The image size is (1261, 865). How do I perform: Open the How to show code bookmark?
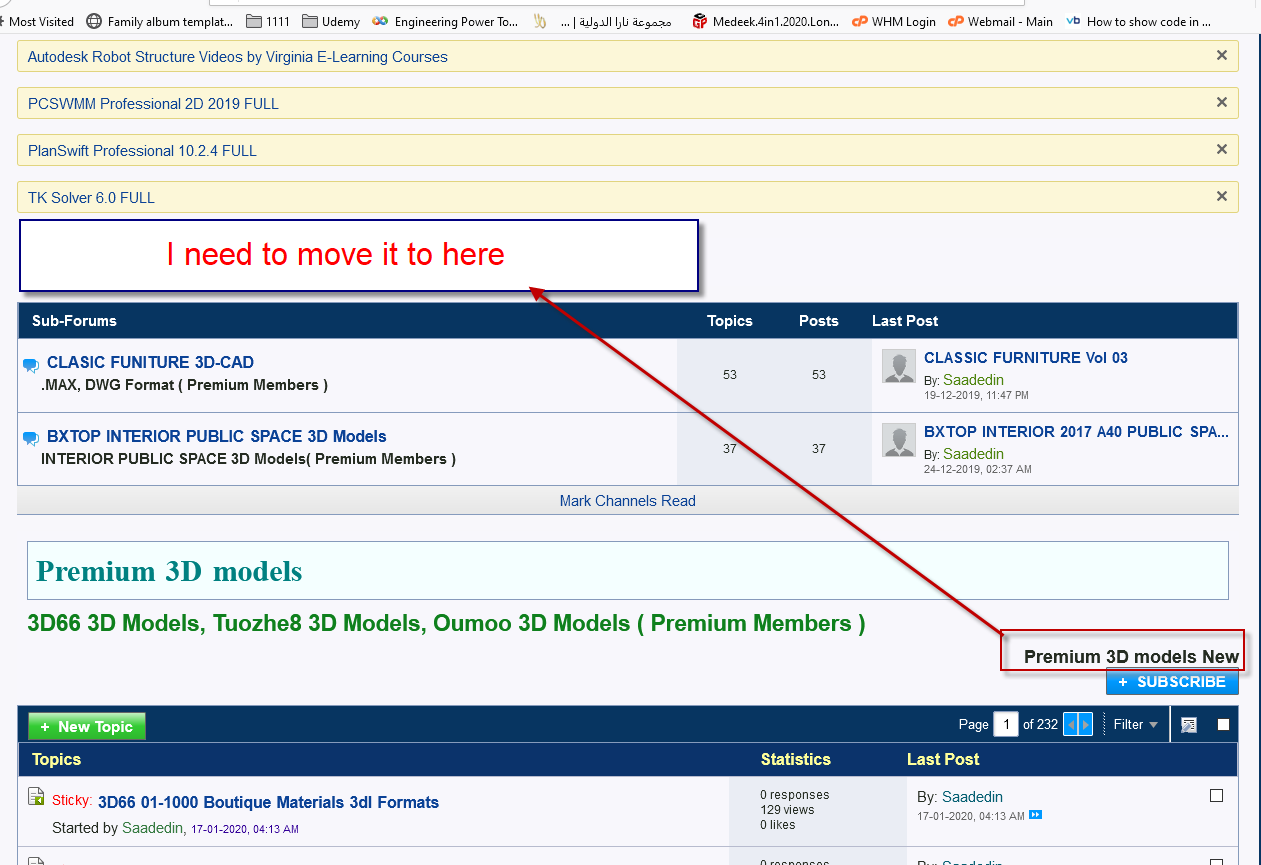[1139, 21]
